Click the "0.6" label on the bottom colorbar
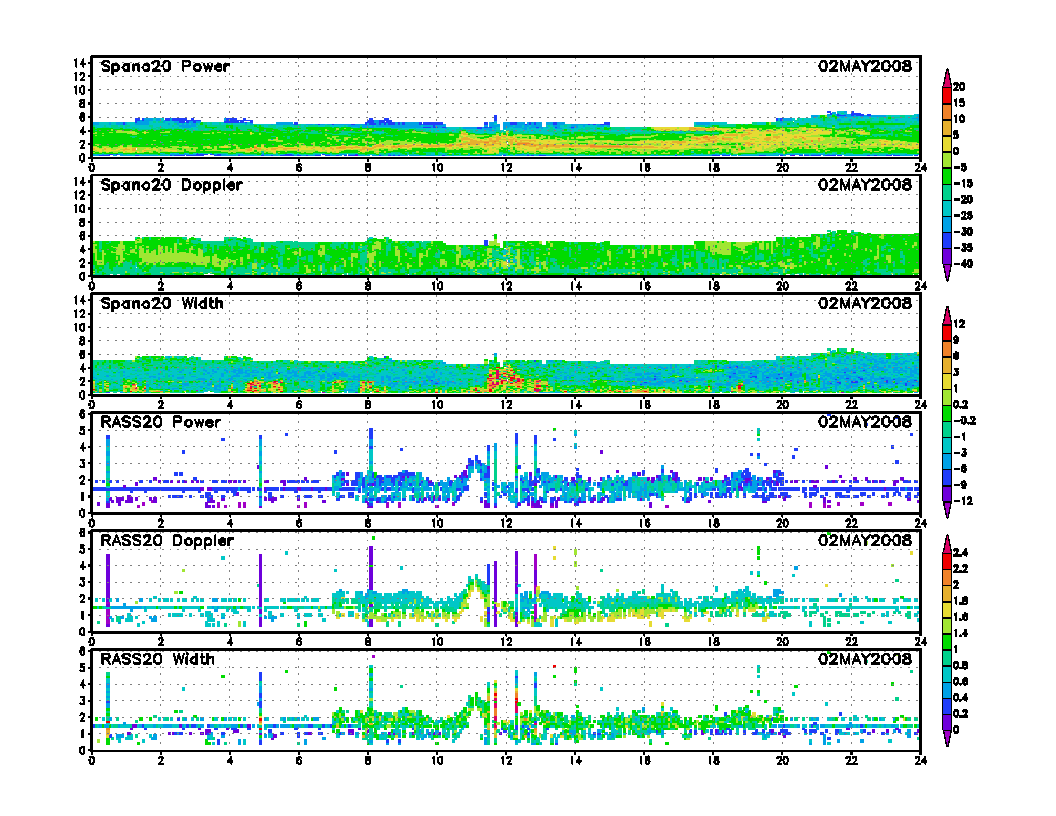Viewport: 1056px width, 816px height. click(960, 681)
